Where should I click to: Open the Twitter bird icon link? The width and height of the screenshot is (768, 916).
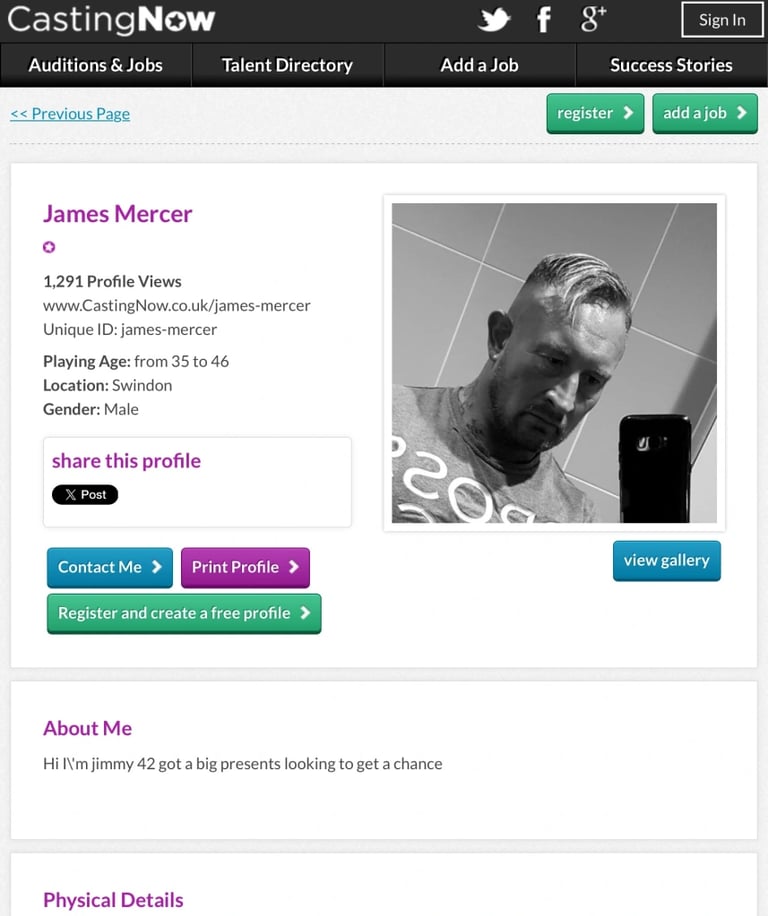point(494,19)
